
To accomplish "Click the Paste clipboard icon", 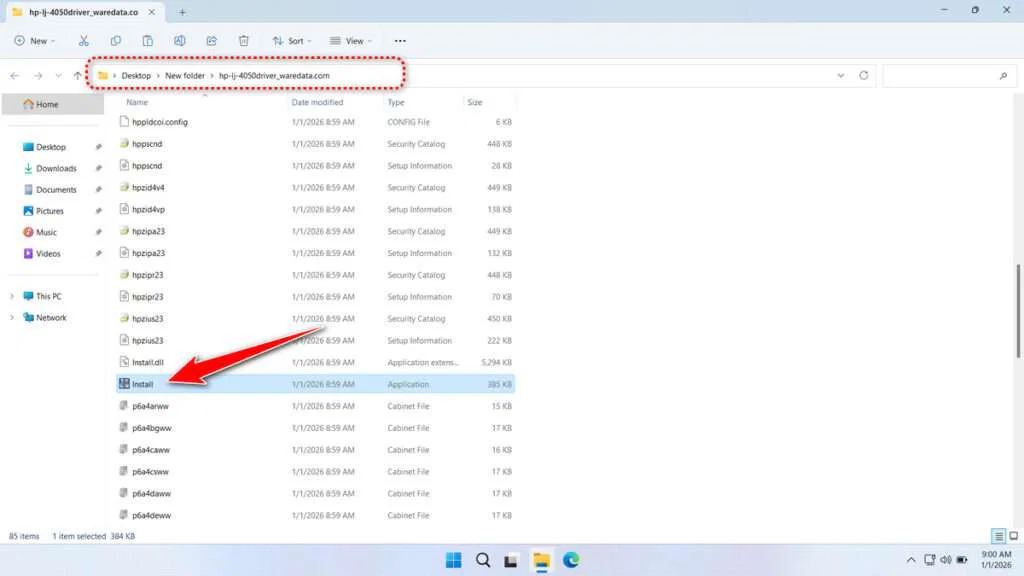I will tap(148, 41).
